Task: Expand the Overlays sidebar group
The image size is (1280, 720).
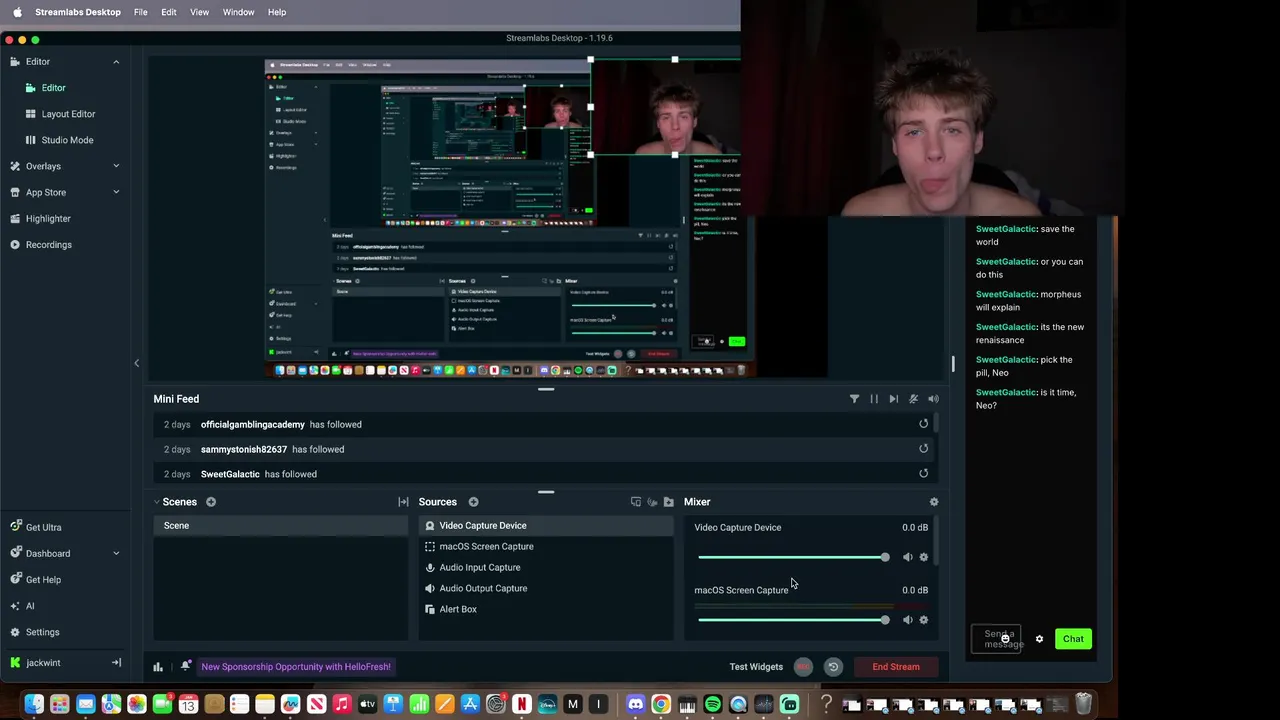Action: pos(115,166)
